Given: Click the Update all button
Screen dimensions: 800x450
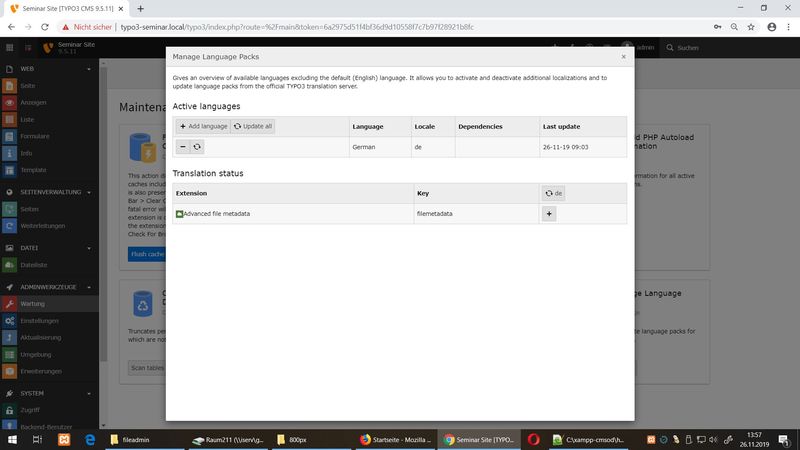Looking at the screenshot, I should pos(253,126).
